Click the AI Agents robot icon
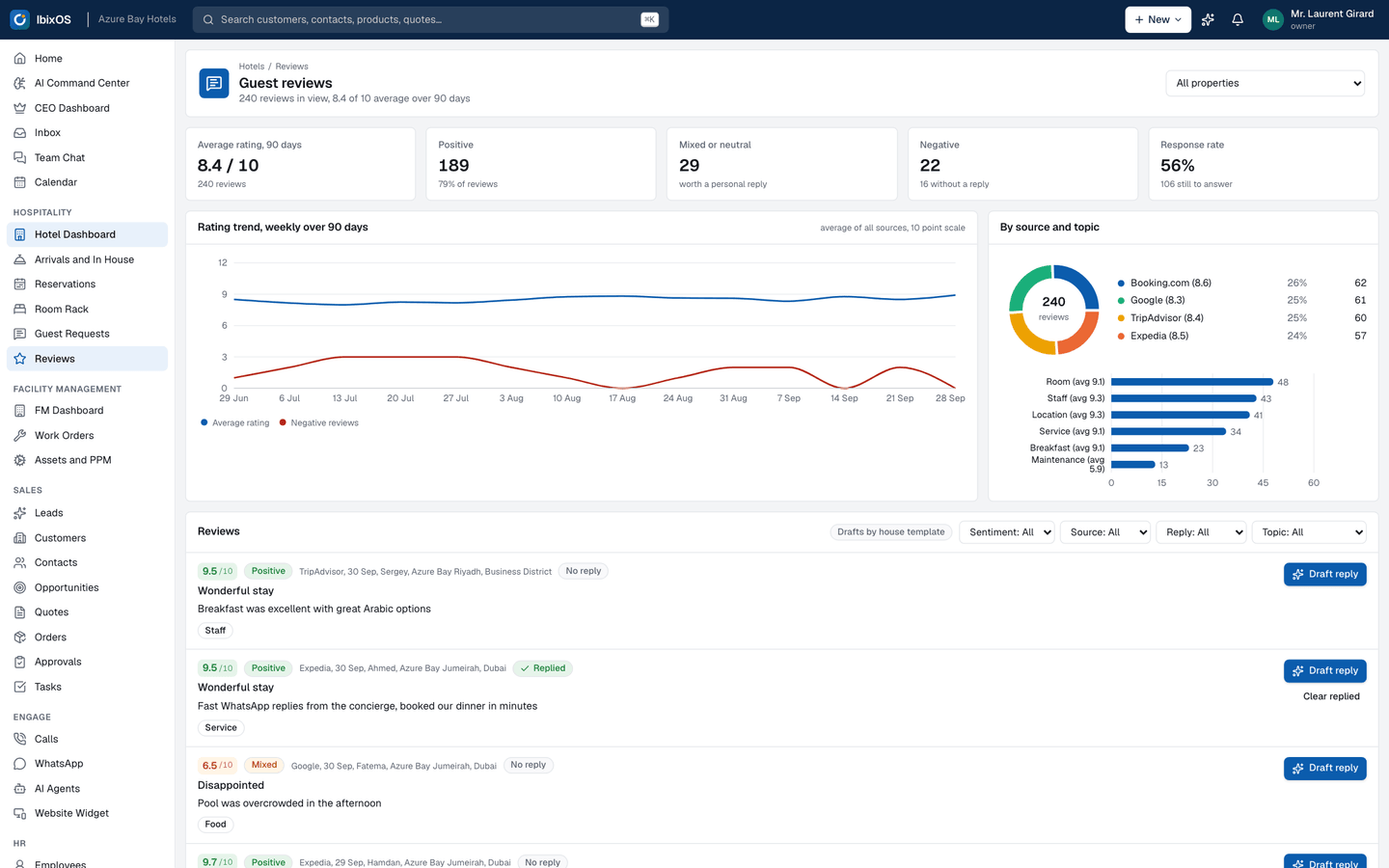Image resolution: width=1389 pixels, height=868 pixels. (20, 789)
